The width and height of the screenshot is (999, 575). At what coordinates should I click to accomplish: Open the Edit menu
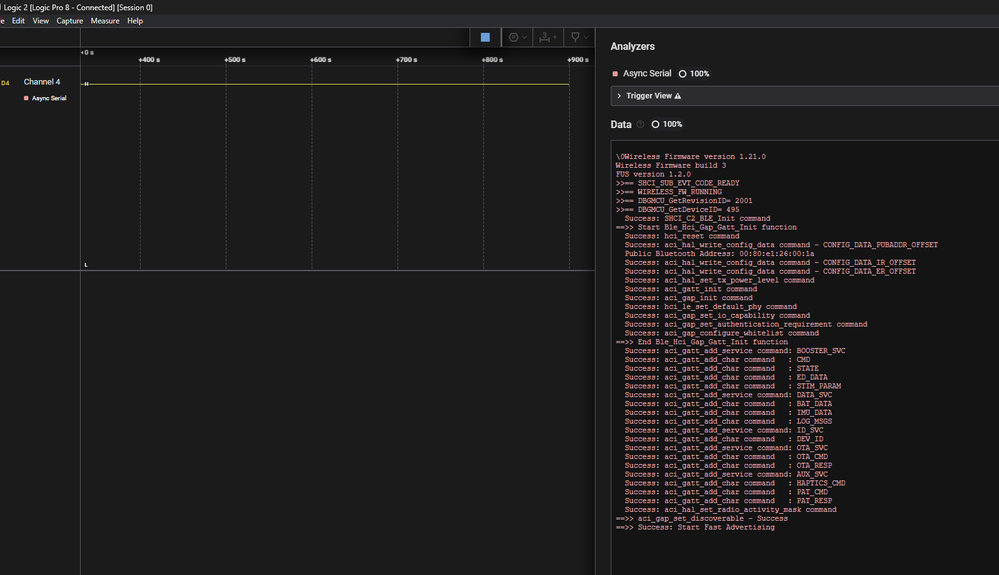point(18,20)
